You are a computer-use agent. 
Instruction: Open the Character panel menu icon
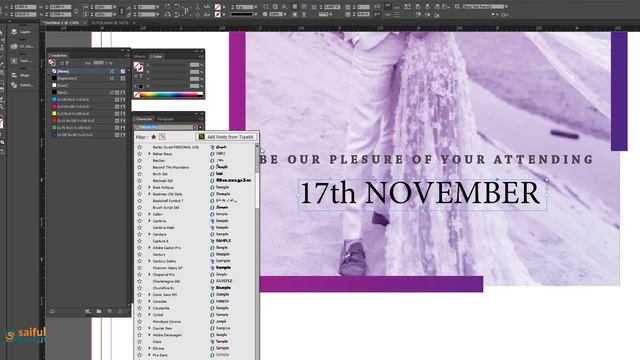tap(201, 119)
